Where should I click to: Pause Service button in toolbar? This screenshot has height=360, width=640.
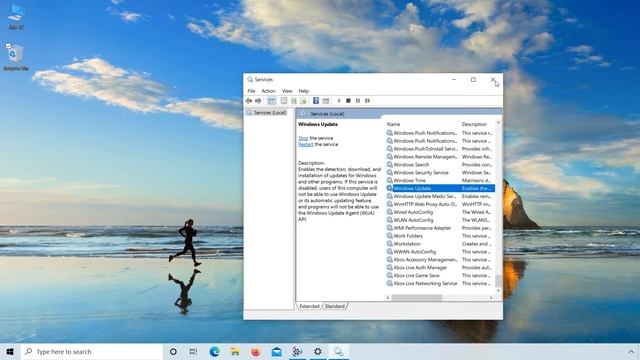(358, 101)
